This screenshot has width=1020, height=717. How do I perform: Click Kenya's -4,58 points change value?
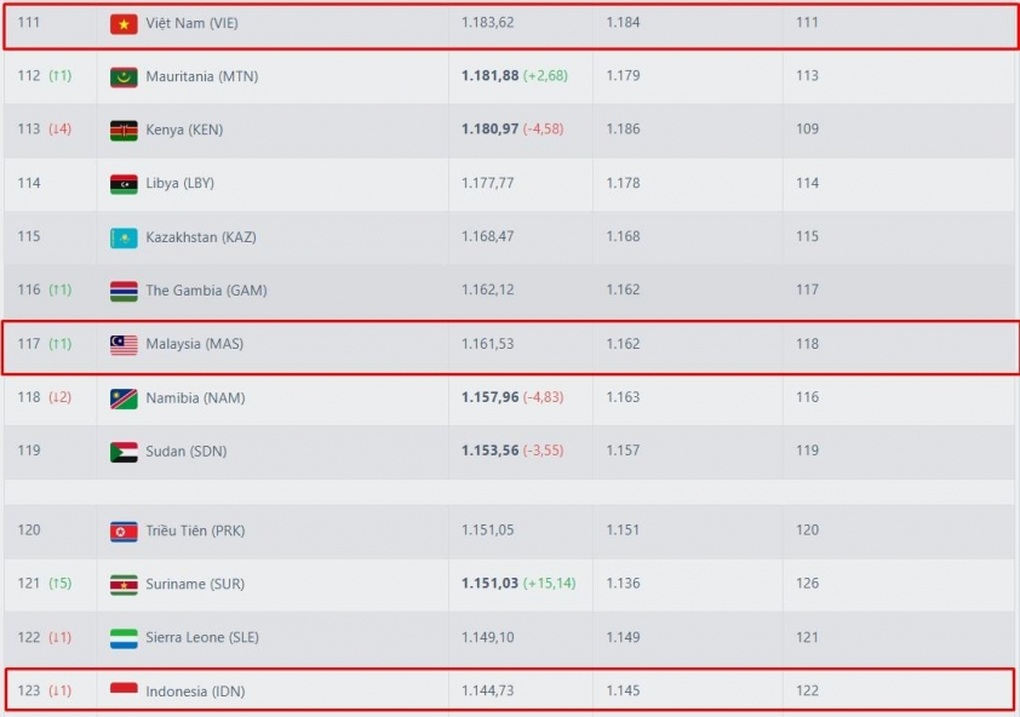pyautogui.click(x=543, y=130)
